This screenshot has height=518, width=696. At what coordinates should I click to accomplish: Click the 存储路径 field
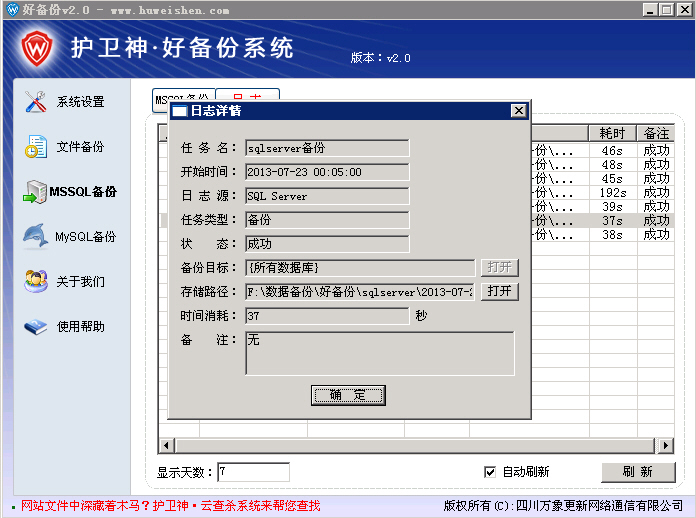point(360,292)
